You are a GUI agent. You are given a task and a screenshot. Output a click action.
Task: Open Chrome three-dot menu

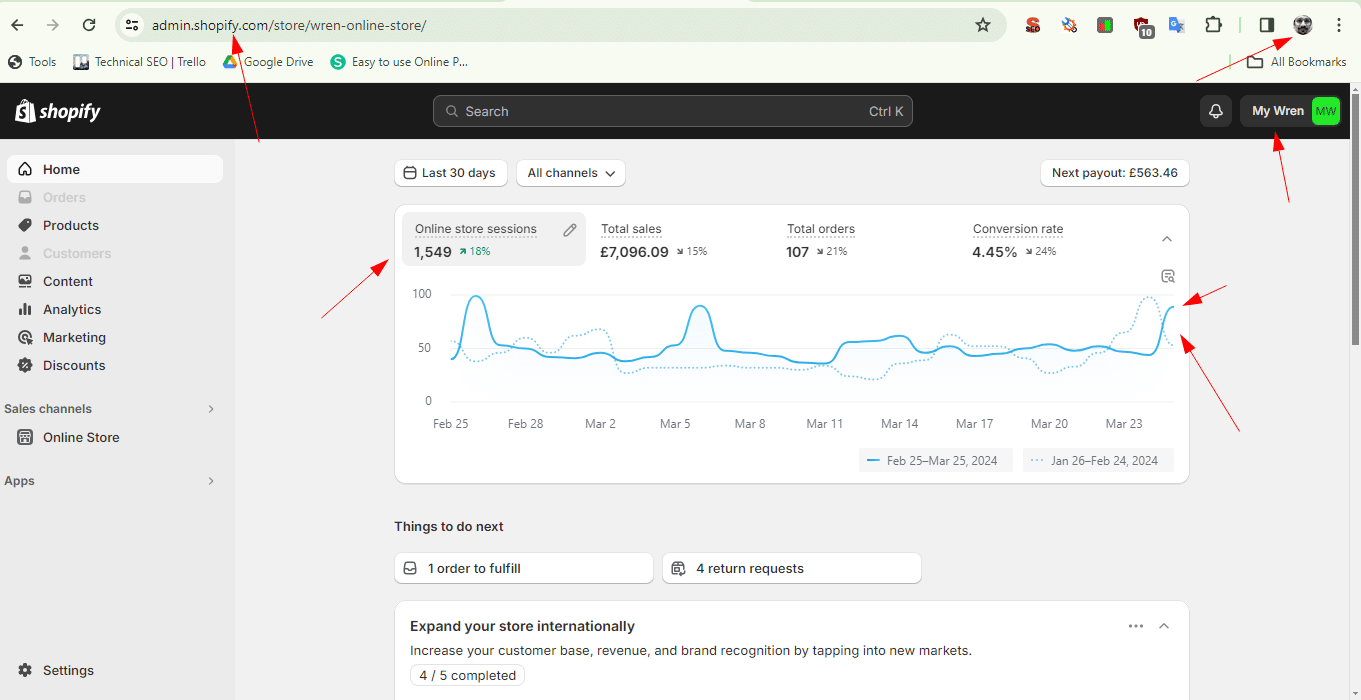(x=1339, y=25)
